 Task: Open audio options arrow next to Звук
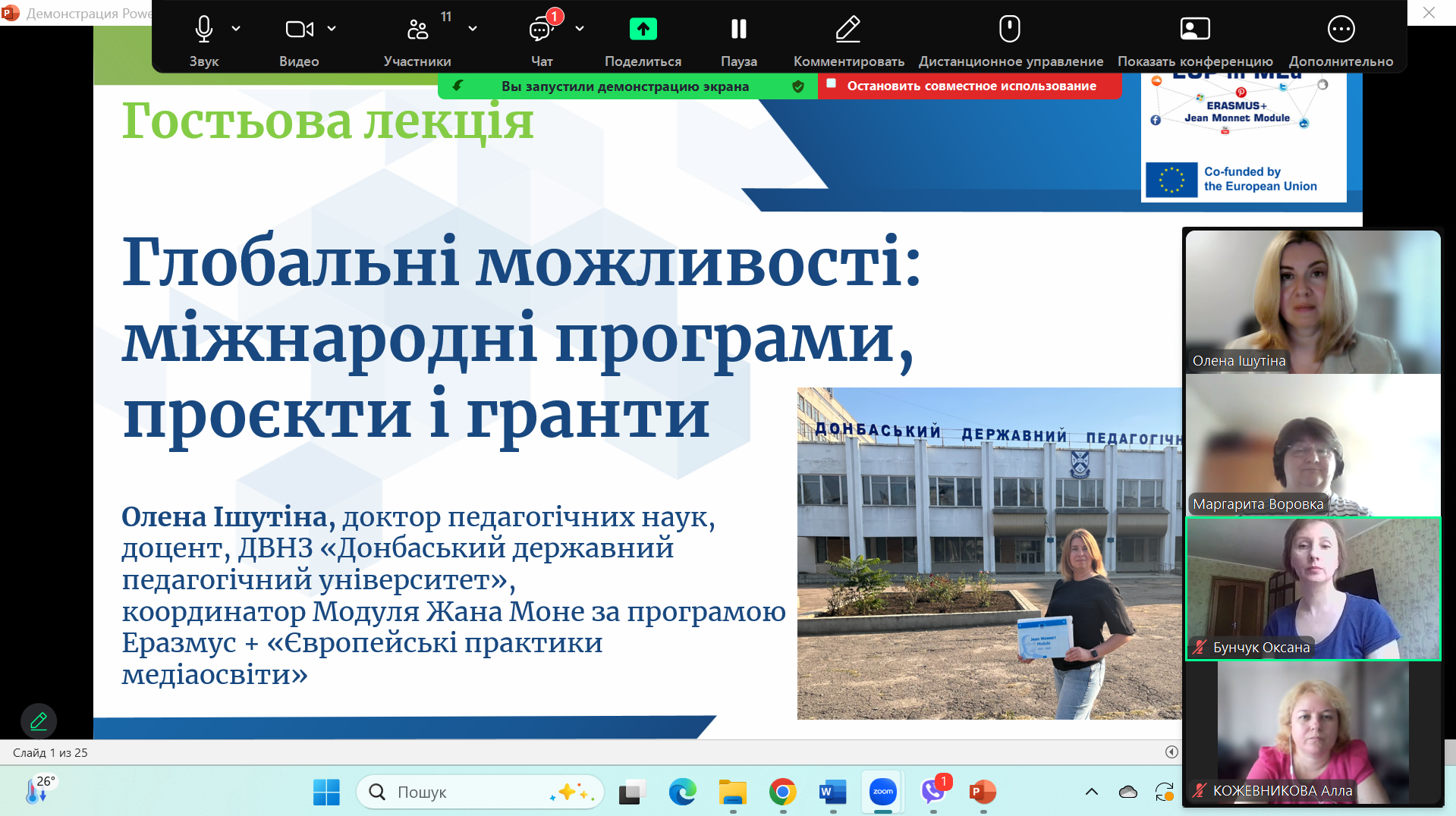coord(236,29)
